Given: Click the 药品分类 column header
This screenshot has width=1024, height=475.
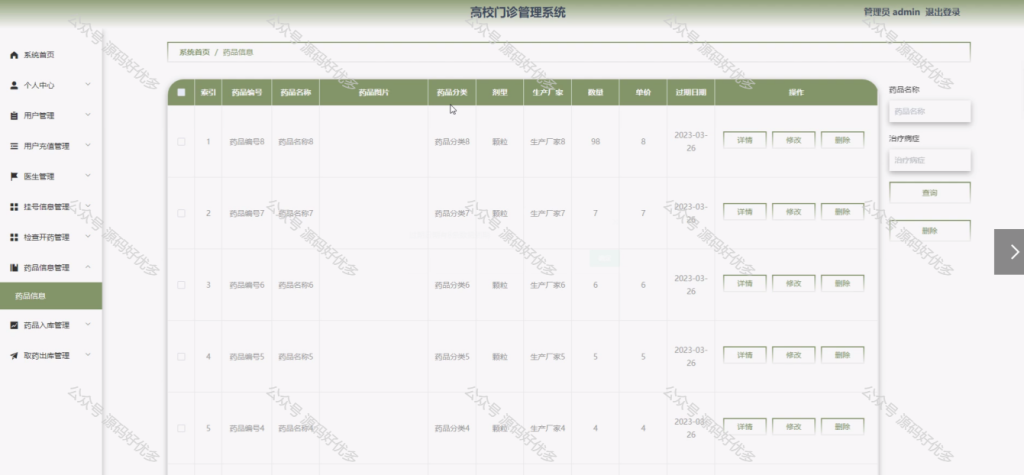Looking at the screenshot, I should (x=452, y=92).
